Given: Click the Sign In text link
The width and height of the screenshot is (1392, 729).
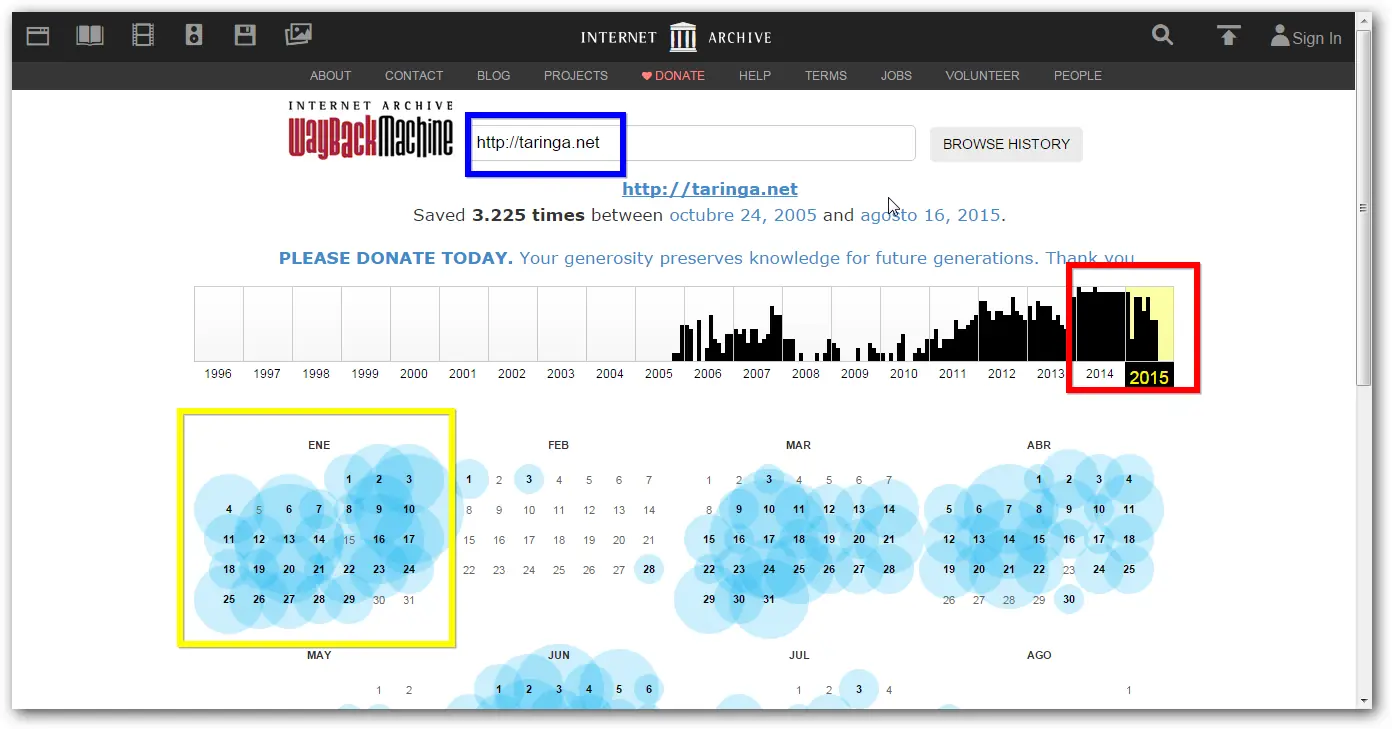Looking at the screenshot, I should coord(1317,38).
